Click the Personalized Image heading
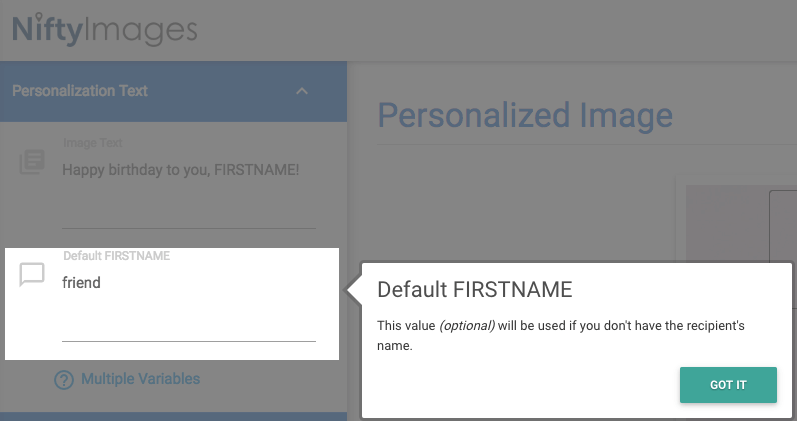 tap(525, 115)
